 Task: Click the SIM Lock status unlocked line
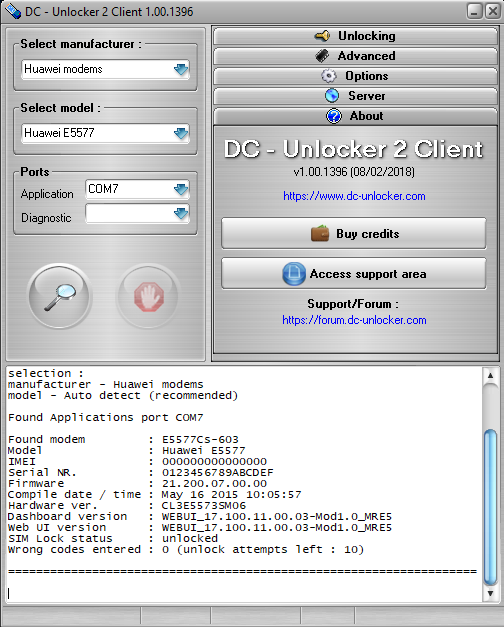(x=113, y=539)
